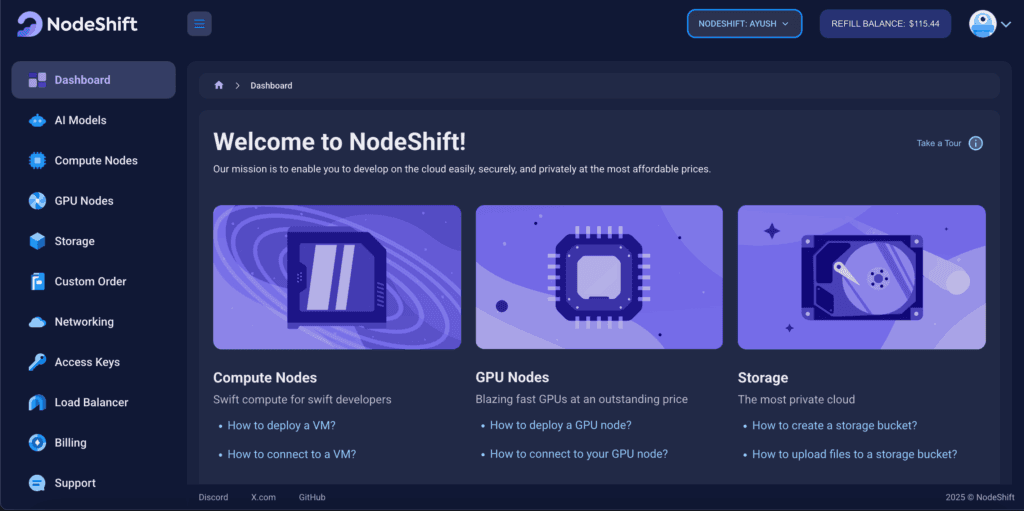Open the Discord link in footer

pos(214,497)
